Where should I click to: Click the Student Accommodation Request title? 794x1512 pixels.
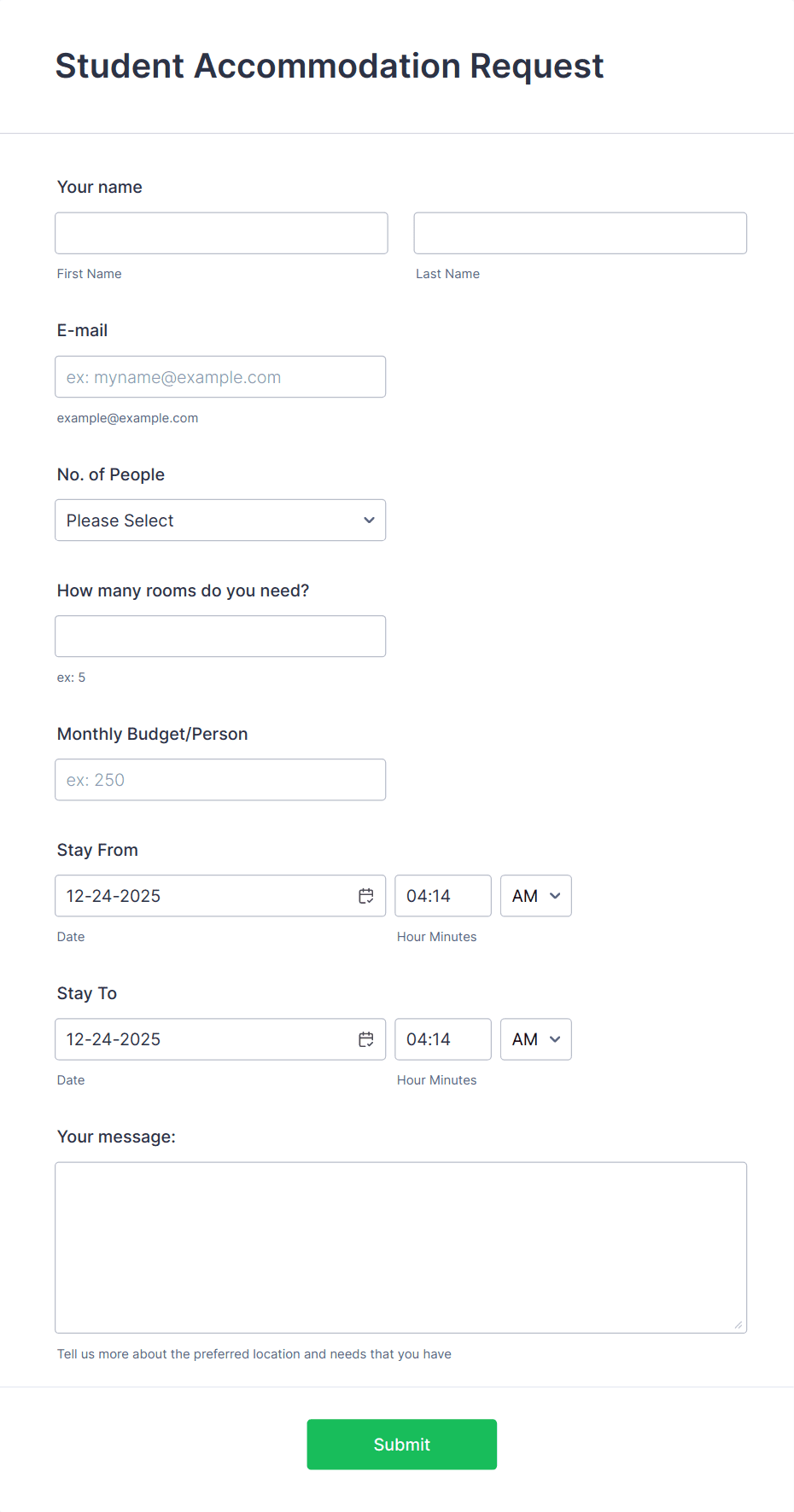(x=330, y=65)
